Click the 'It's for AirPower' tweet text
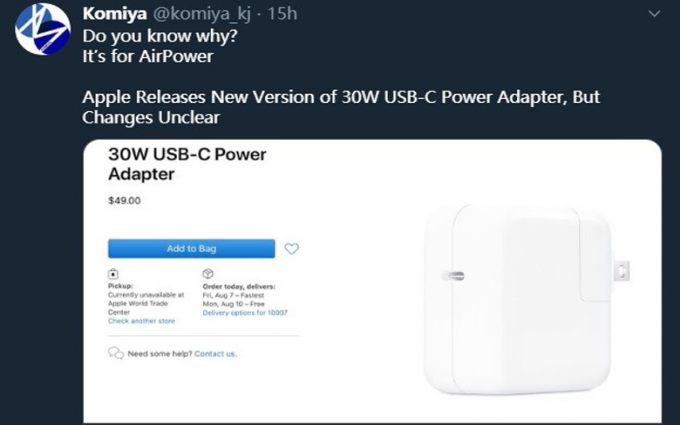The image size is (680, 425). click(148, 56)
